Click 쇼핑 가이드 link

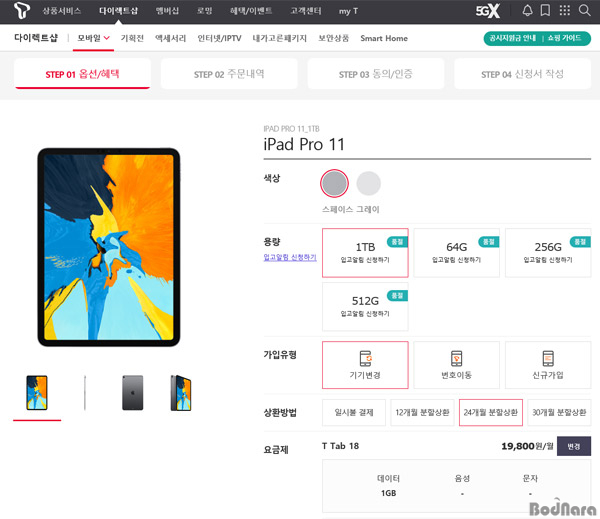click(564, 38)
